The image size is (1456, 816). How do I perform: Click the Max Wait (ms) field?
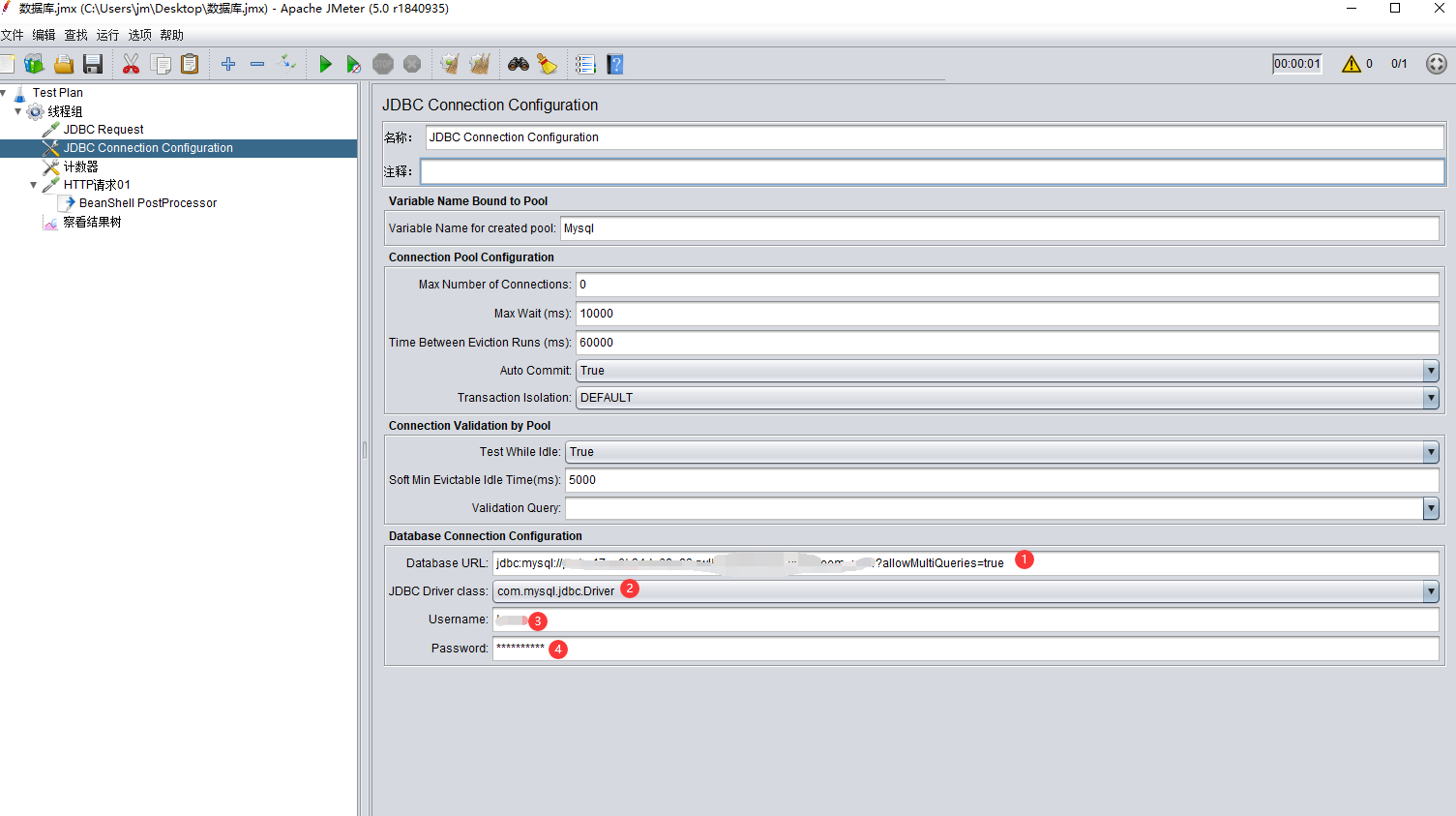click(1007, 314)
